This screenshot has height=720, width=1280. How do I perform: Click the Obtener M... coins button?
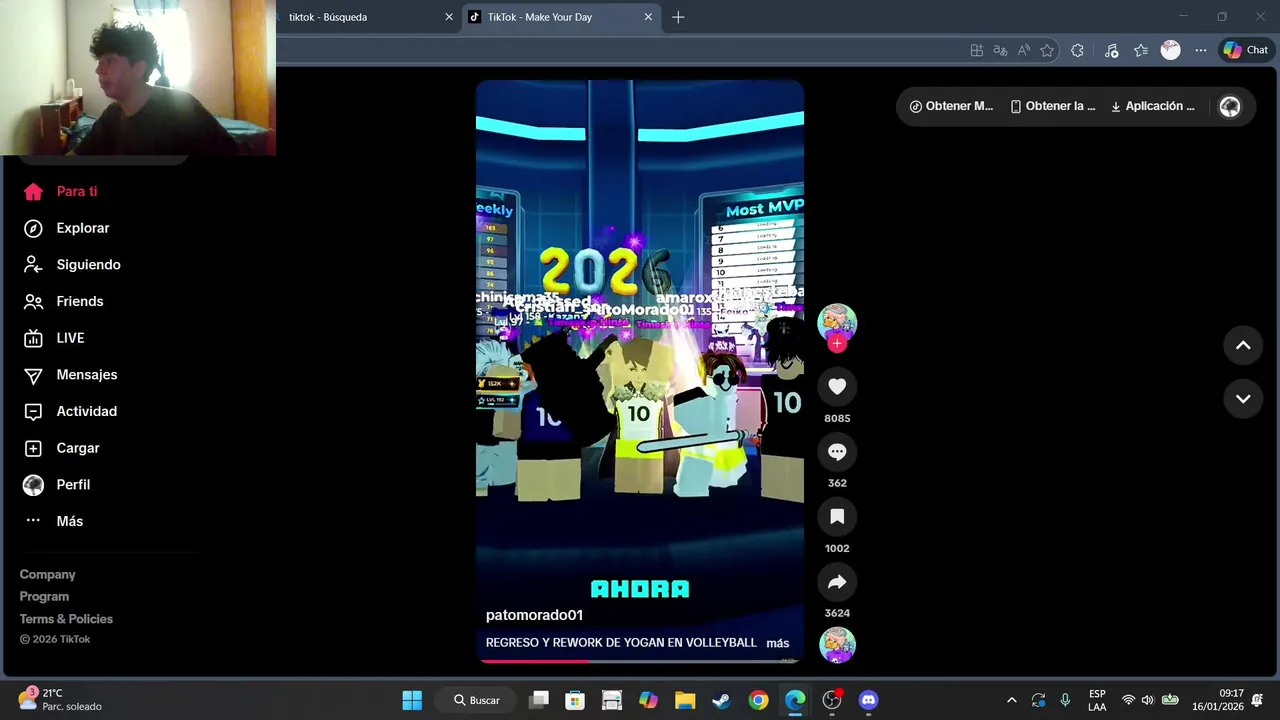(x=951, y=106)
